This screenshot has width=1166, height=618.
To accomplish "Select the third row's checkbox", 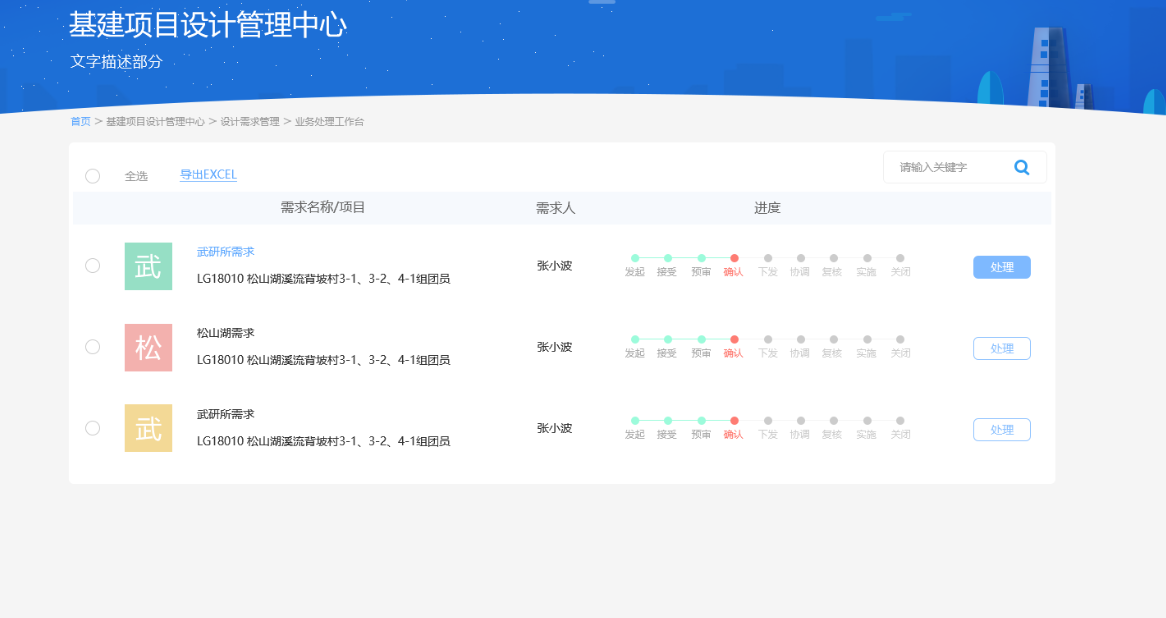I will pyautogui.click(x=93, y=427).
